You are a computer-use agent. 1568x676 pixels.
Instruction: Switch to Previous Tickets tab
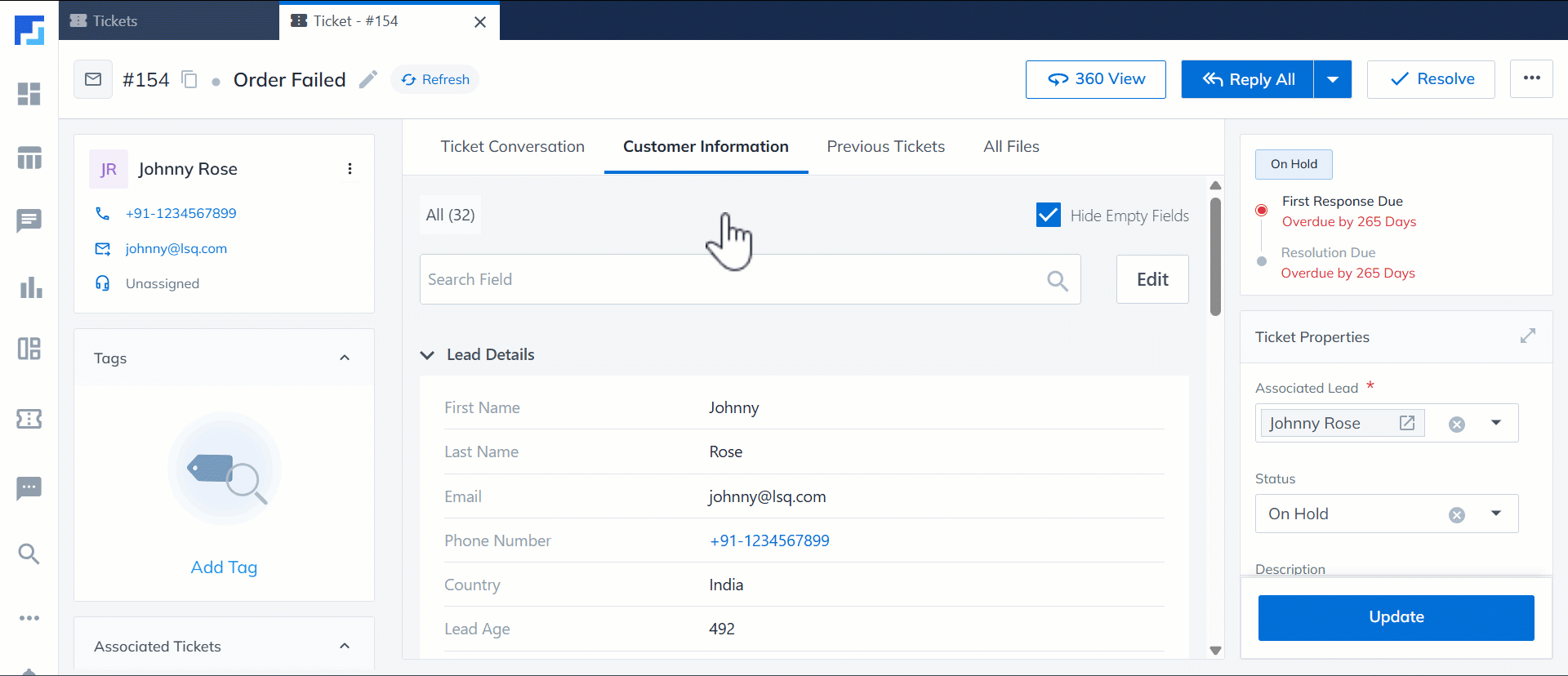[x=885, y=147]
